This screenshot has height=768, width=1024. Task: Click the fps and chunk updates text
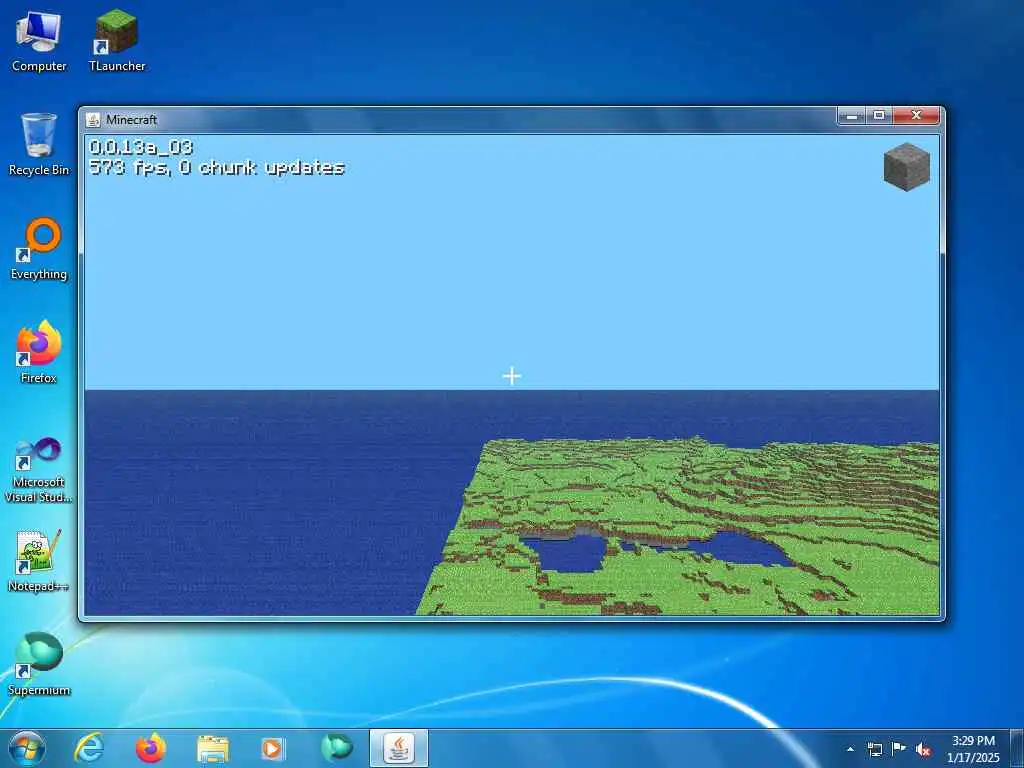pos(216,168)
